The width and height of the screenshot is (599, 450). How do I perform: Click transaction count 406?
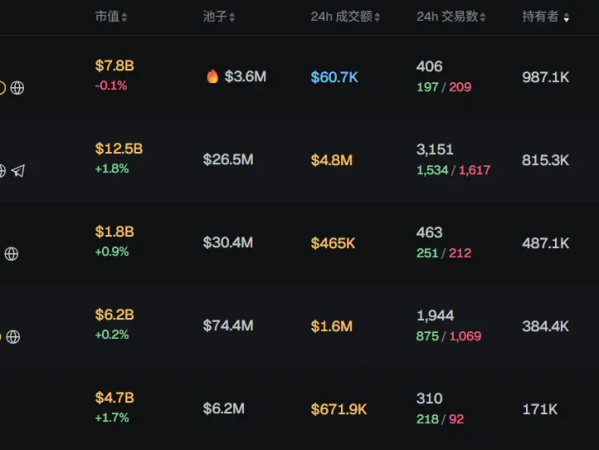[x=429, y=66]
